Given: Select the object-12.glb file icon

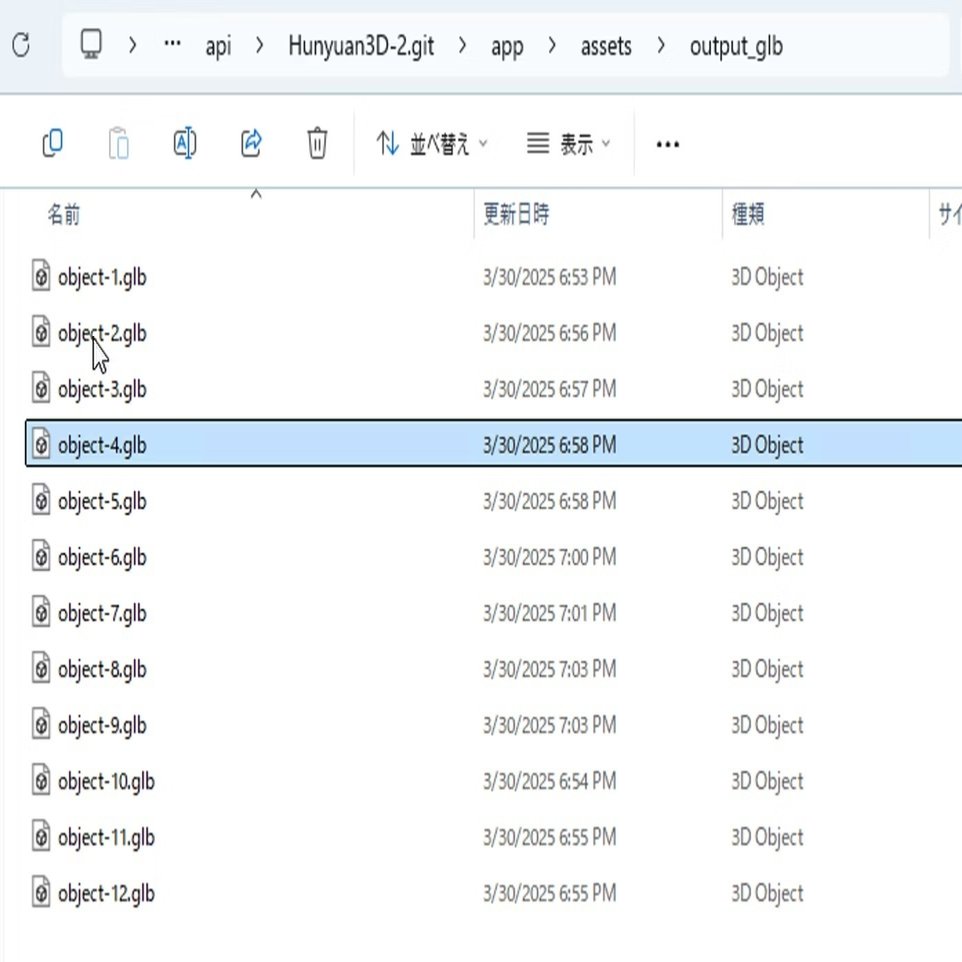Looking at the screenshot, I should pyautogui.click(x=40, y=893).
